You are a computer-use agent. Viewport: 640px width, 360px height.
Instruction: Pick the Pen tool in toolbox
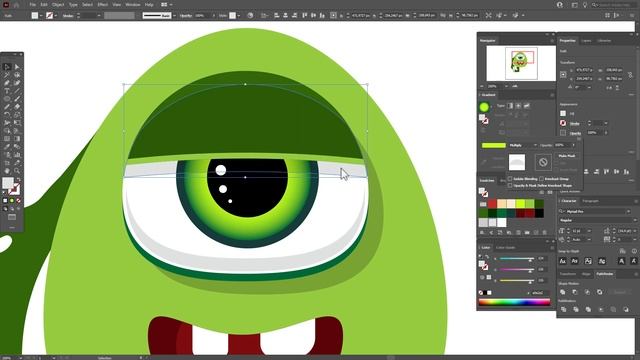point(7,83)
